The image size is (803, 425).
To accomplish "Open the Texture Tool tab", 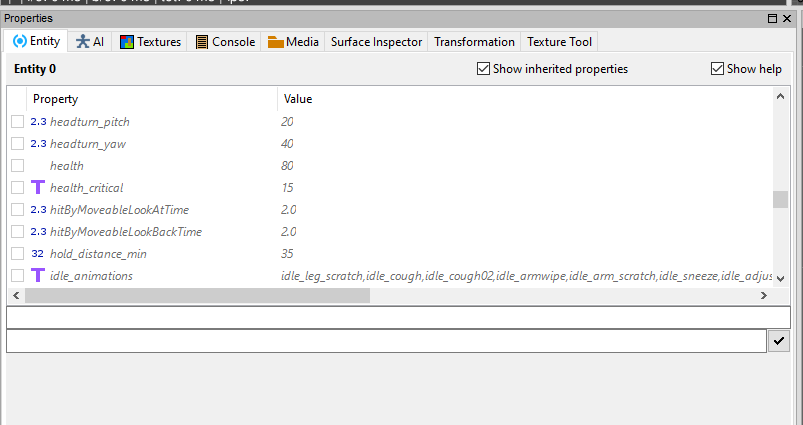I will click(560, 42).
